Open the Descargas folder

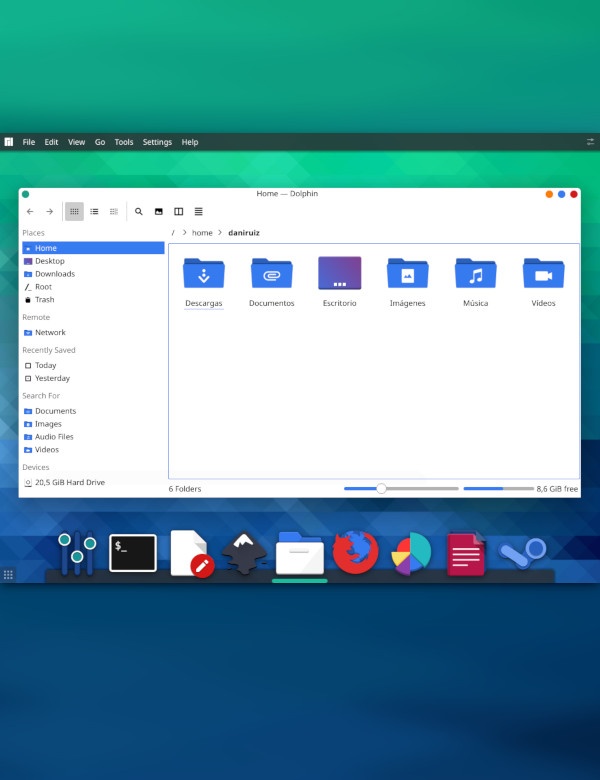click(x=203, y=282)
